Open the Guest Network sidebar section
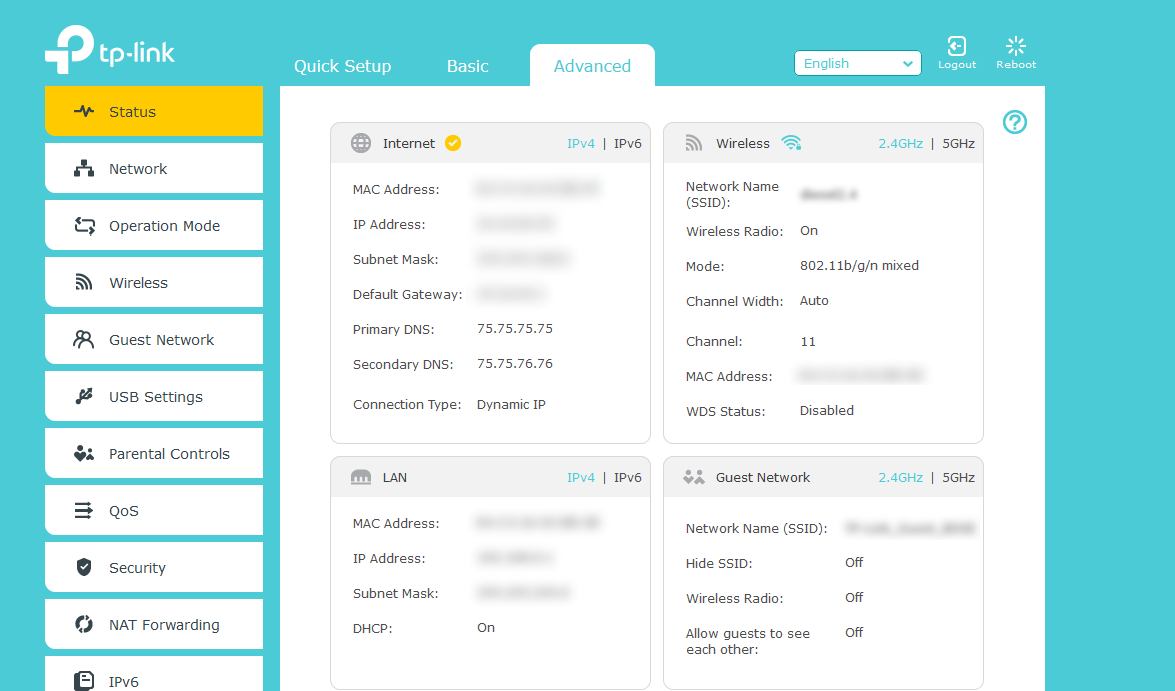 pyautogui.click(x=150, y=339)
